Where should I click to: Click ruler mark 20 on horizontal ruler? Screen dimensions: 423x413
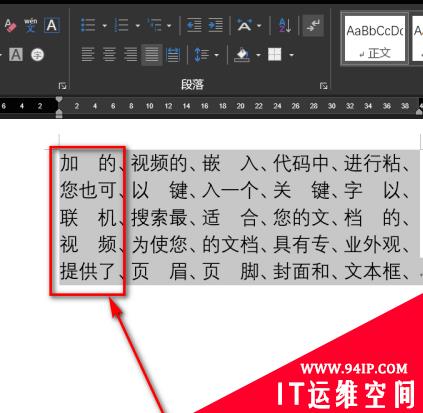[240, 106]
